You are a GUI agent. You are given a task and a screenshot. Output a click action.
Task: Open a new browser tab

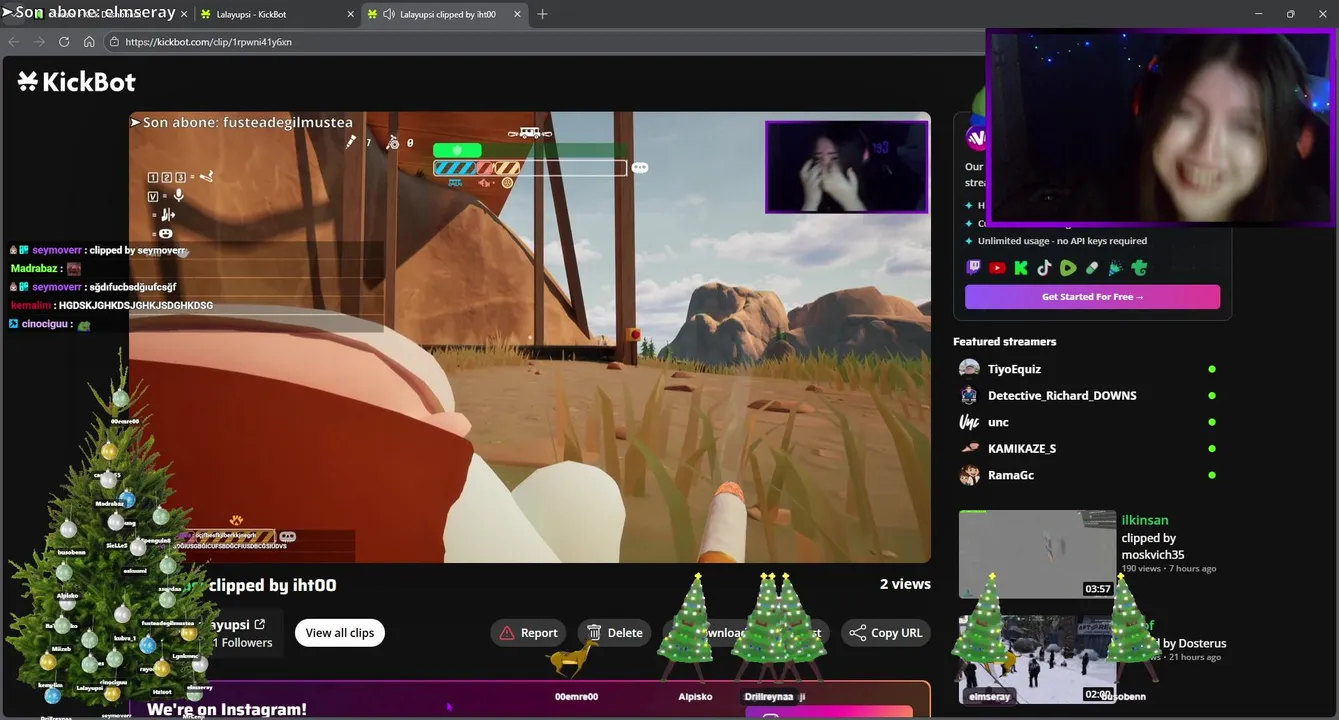(x=542, y=14)
